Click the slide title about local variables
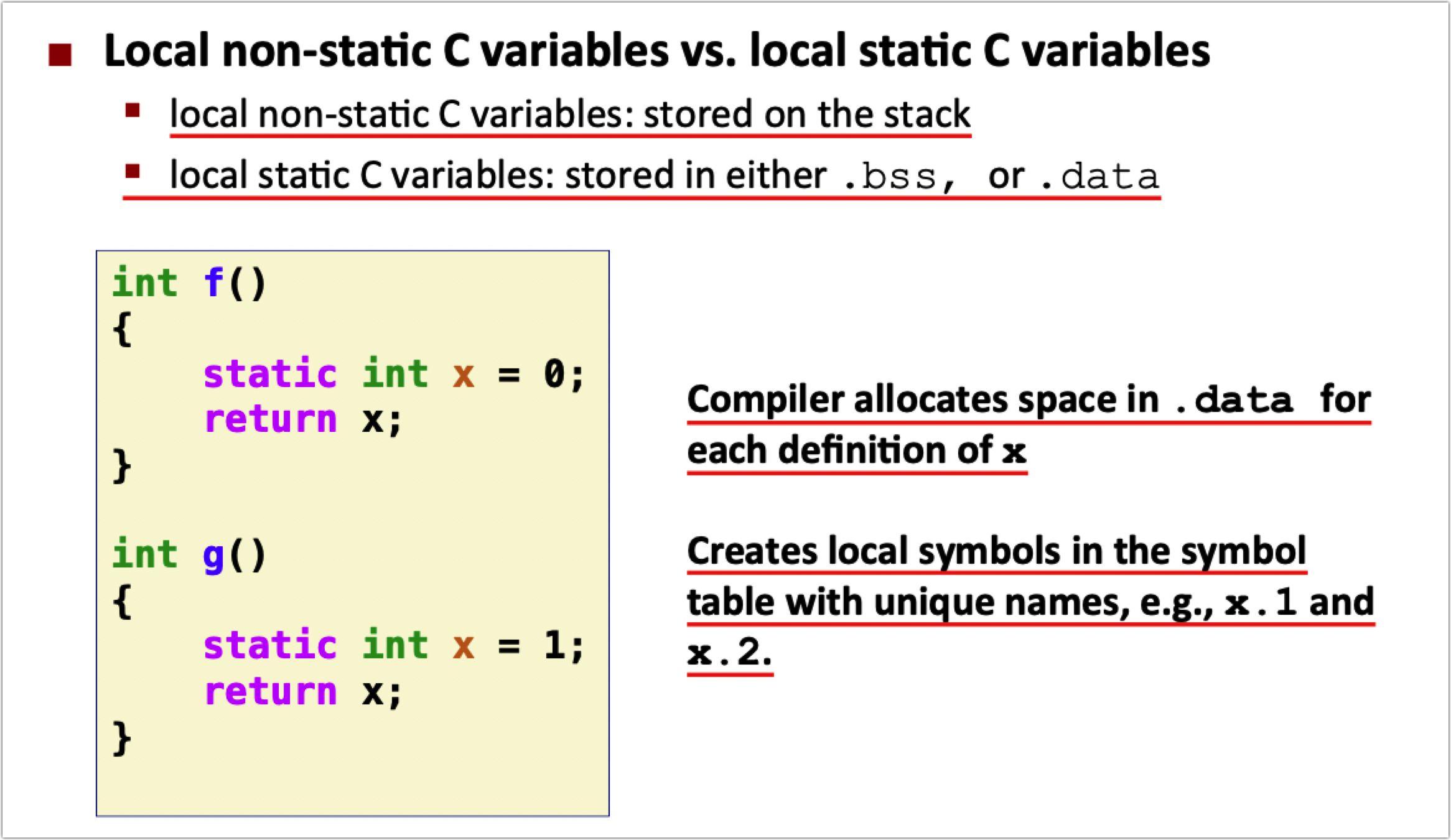The image size is (1451, 840). [656, 51]
